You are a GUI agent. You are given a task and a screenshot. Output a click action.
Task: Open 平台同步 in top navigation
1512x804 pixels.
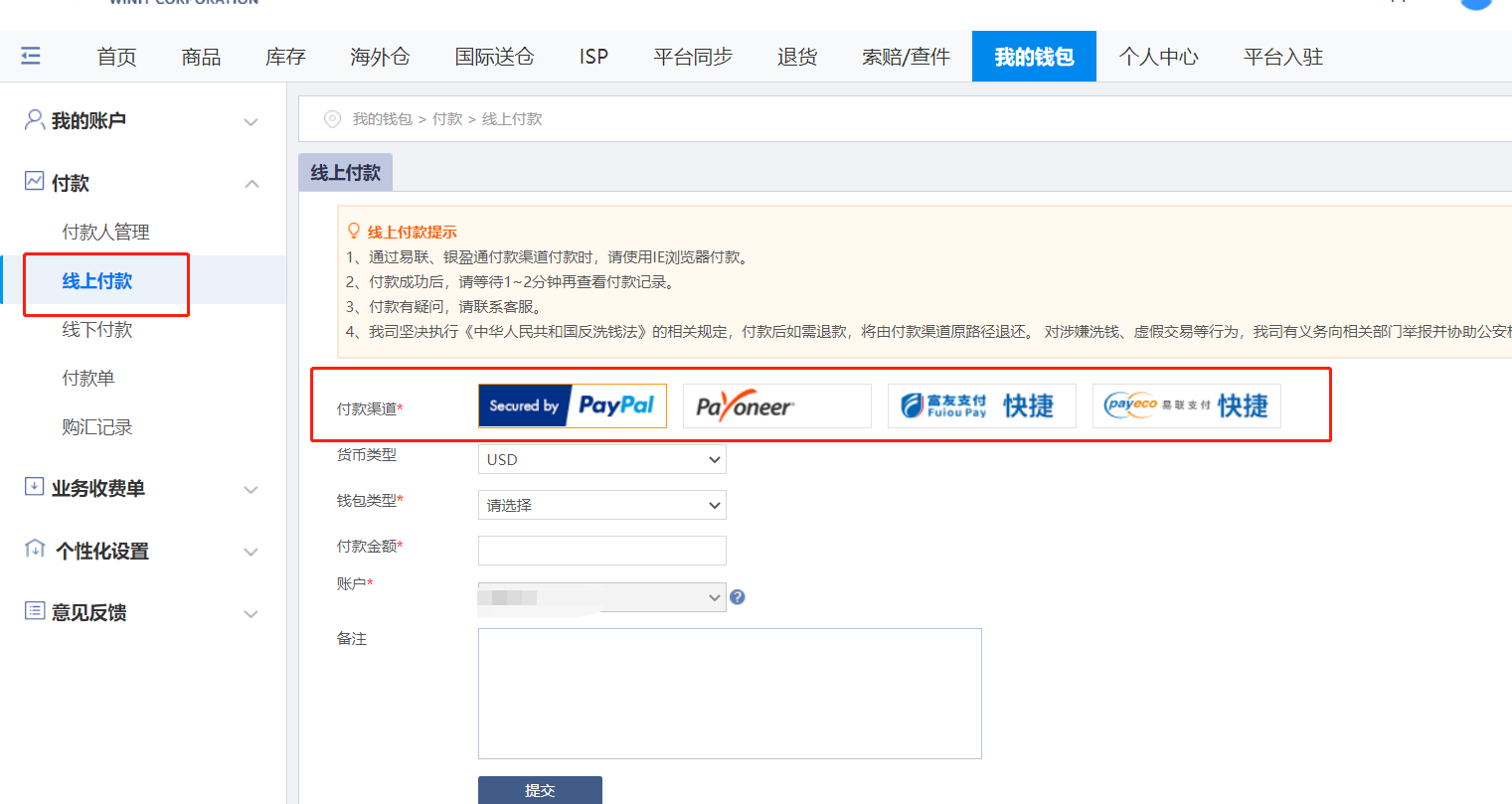pos(693,57)
